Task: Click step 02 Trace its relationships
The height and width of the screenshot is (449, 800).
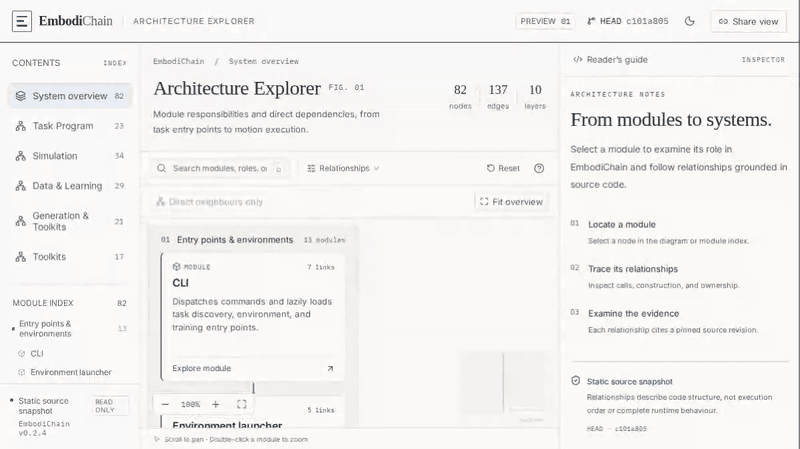Action: pyautogui.click(x=679, y=277)
